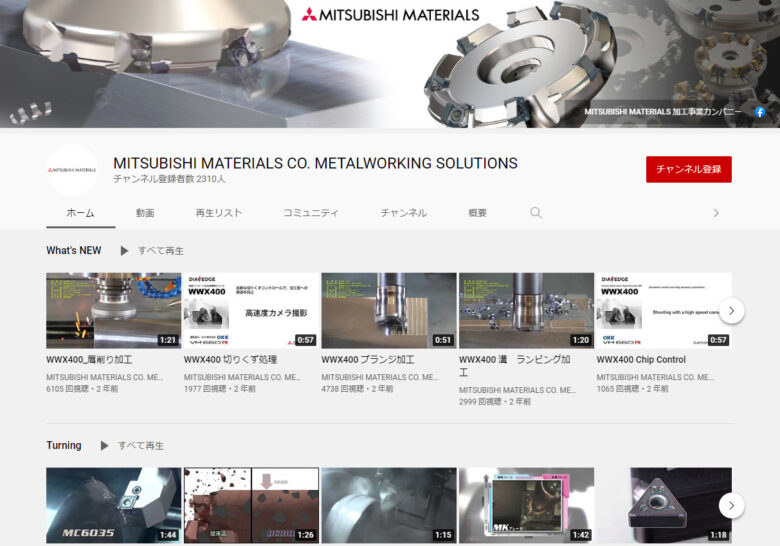The width and height of the screenshot is (780, 546).
Task: Open the 1:26 Turning video thumbnail
Action: click(251, 505)
